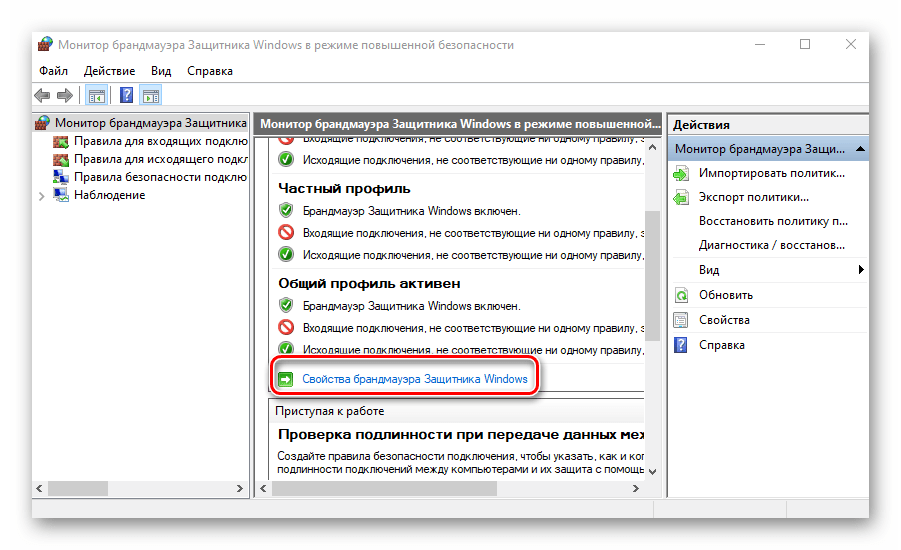Open the Вид submenu arrow in Actions

pos(861,270)
